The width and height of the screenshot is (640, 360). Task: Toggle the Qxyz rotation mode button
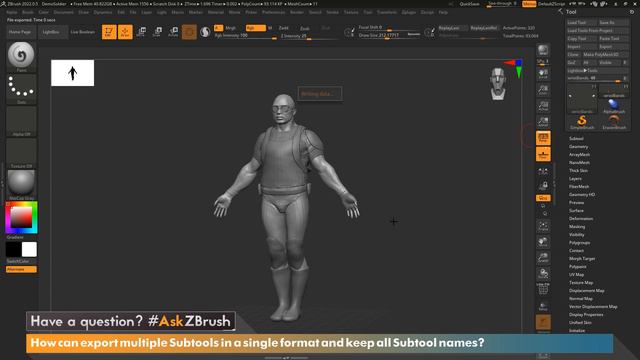click(x=543, y=198)
